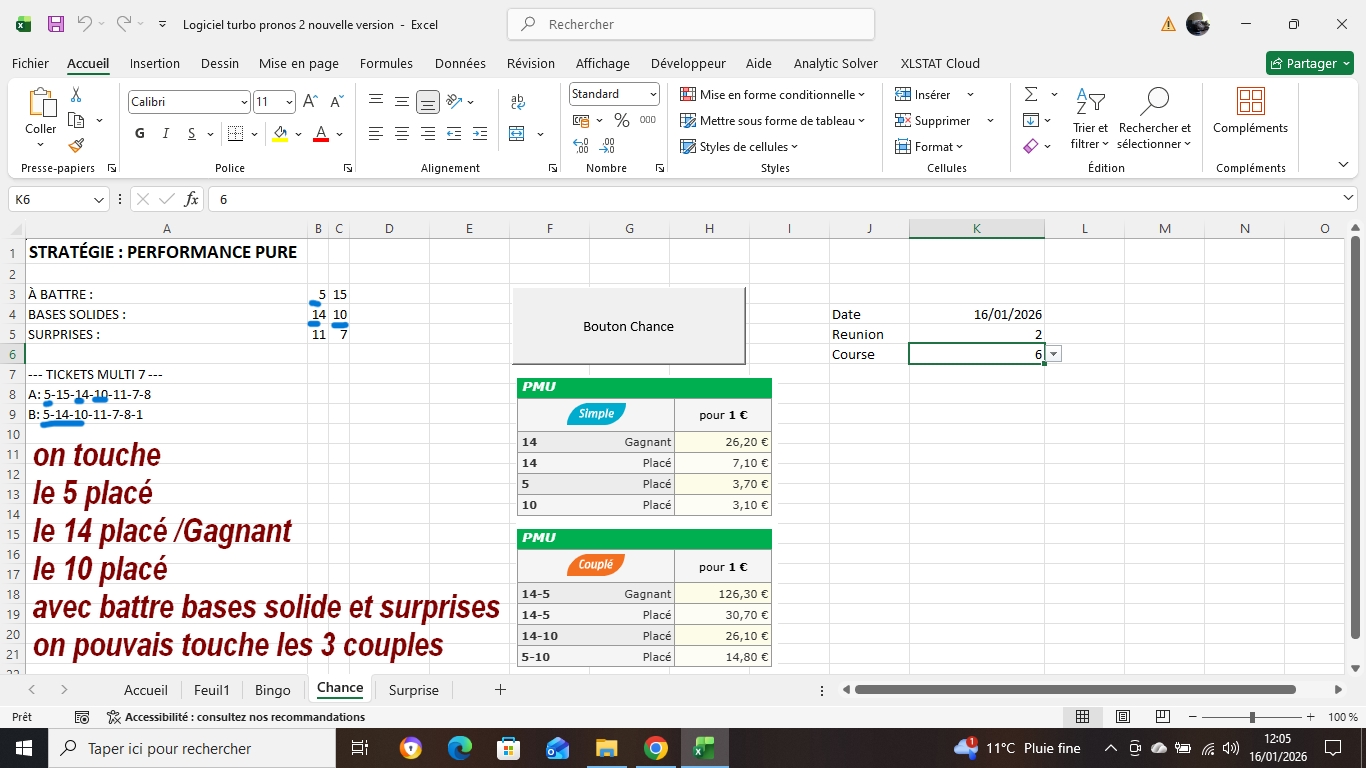Click the accessibility recommendations status link
This screenshot has height=768, width=1366.
[236, 717]
